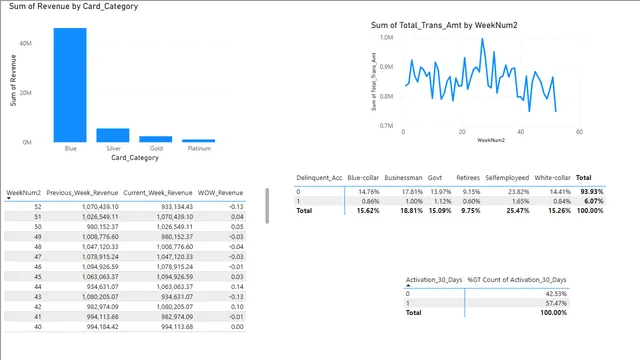Click the 6.07% total cell
640x360 pixels.
594,201
